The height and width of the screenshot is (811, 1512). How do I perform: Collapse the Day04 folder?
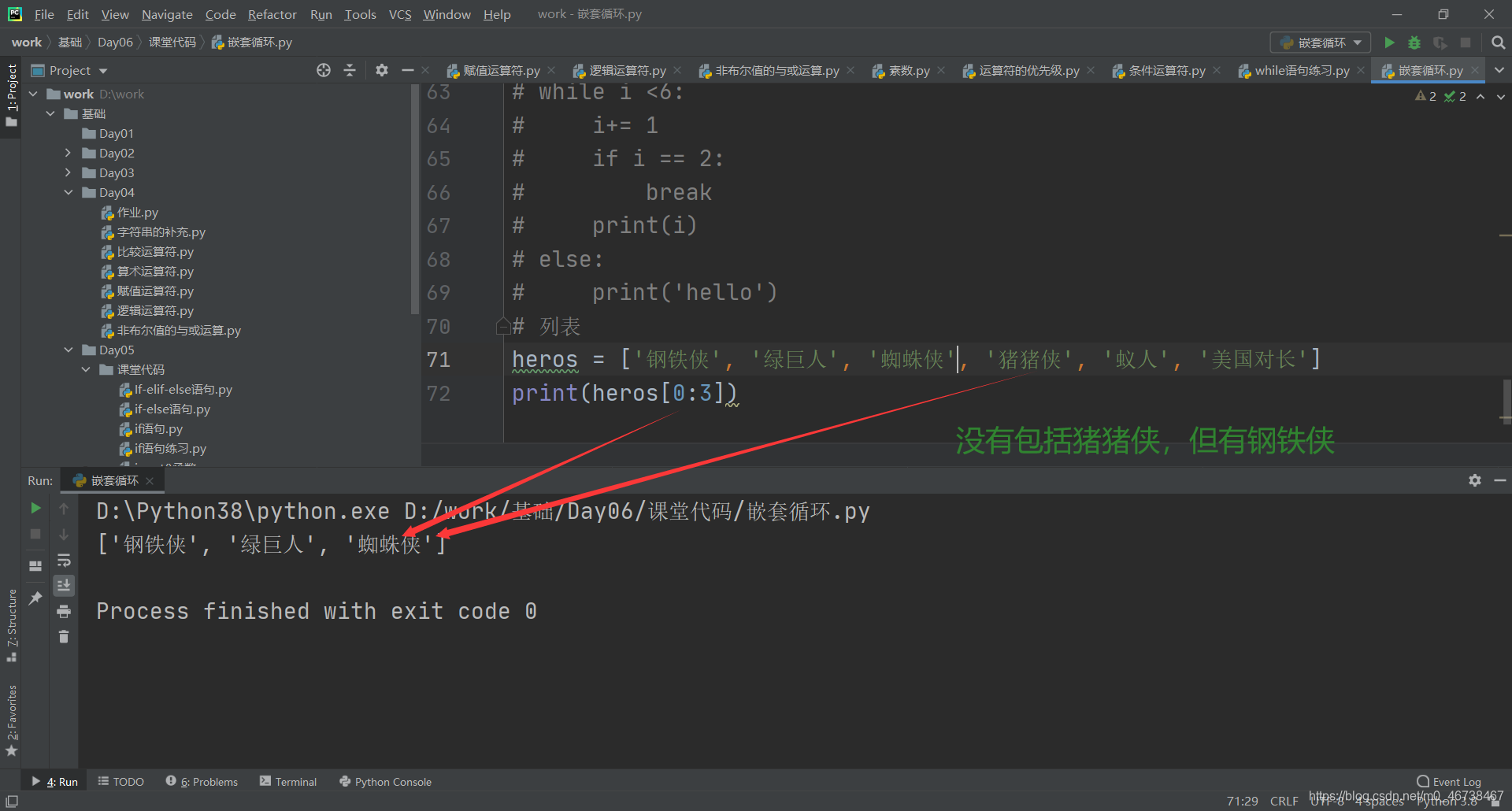(x=69, y=192)
